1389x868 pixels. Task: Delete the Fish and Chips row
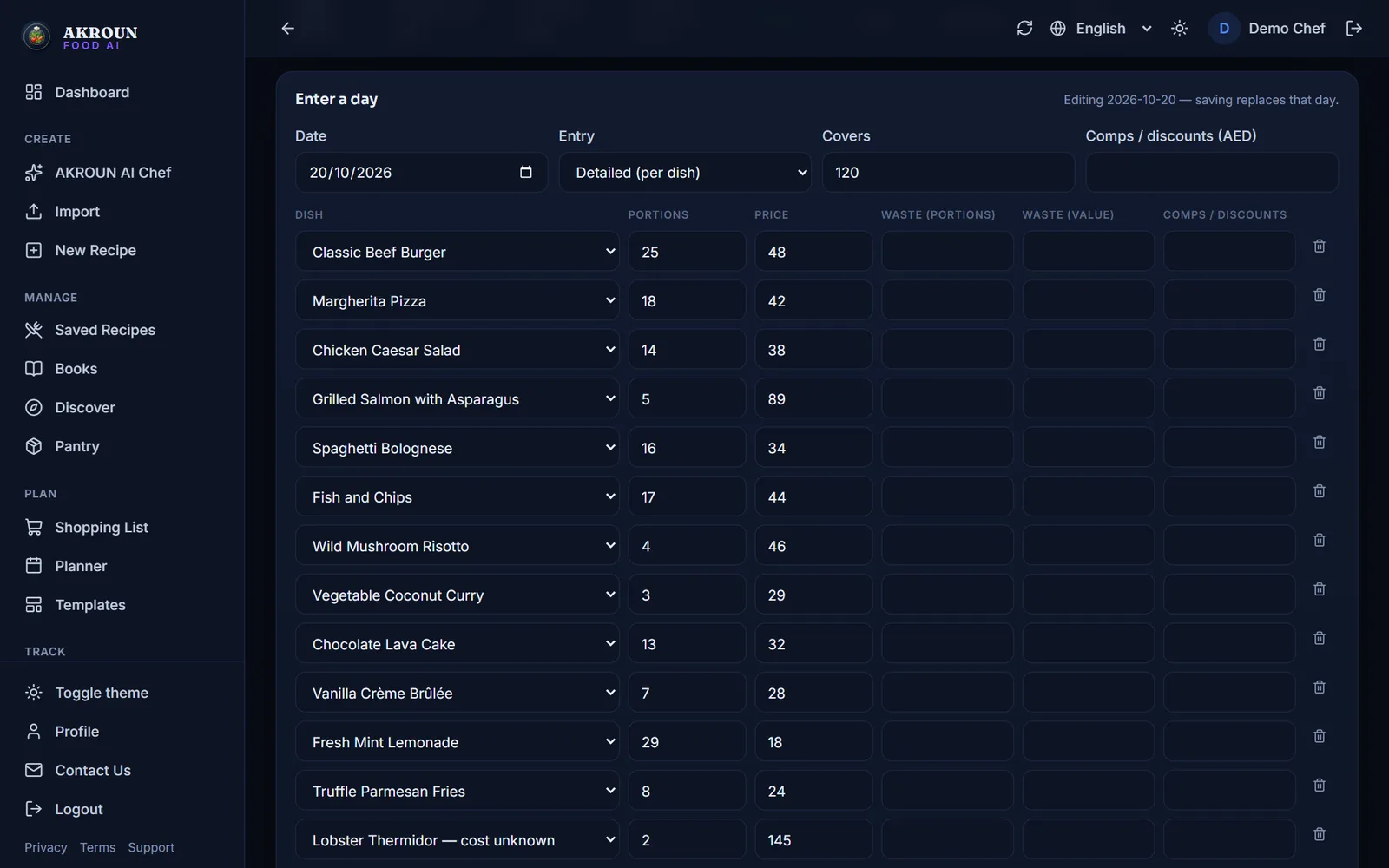tap(1319, 491)
